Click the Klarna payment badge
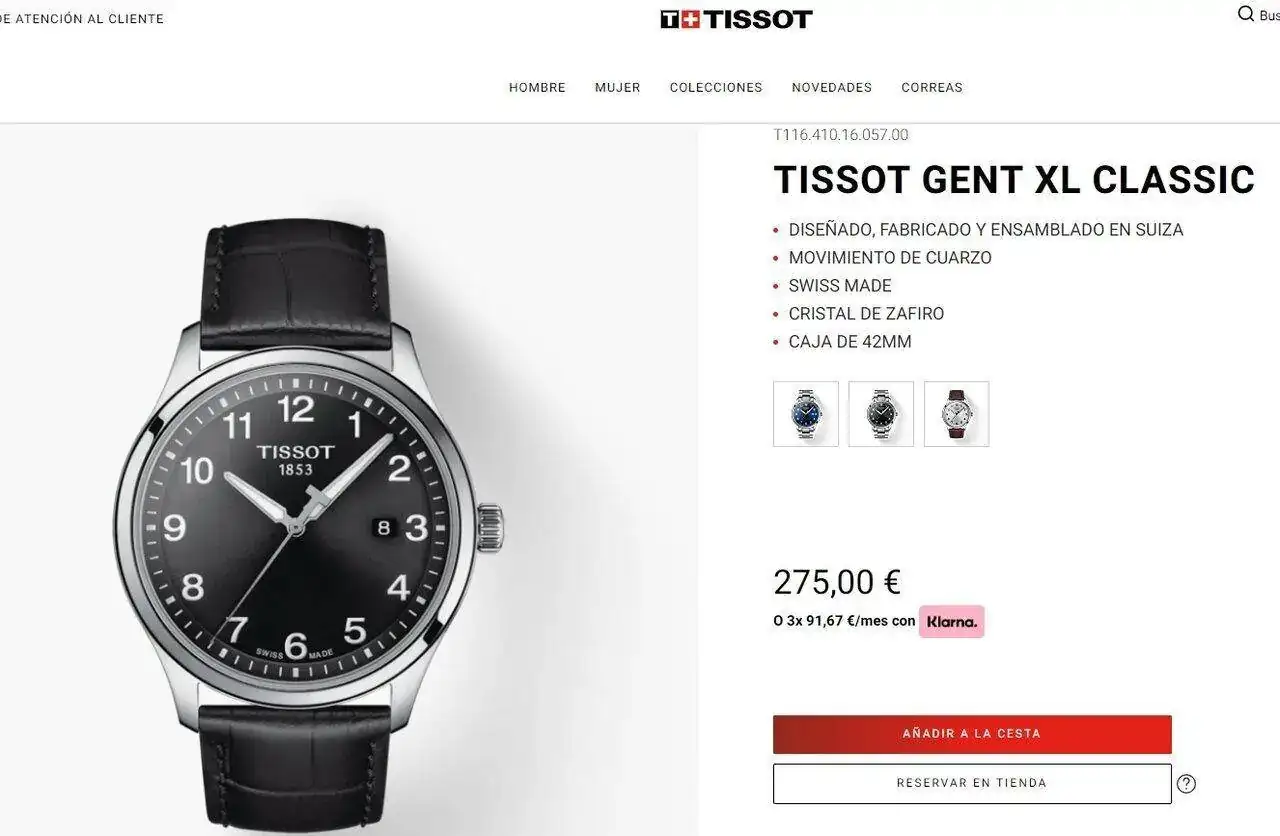Screen dimensions: 1280x836 [x=951, y=621]
